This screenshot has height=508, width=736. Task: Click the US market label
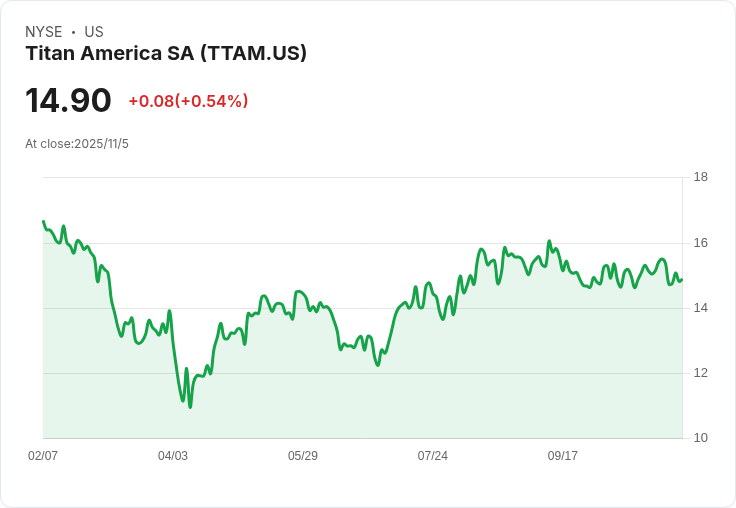click(x=94, y=32)
